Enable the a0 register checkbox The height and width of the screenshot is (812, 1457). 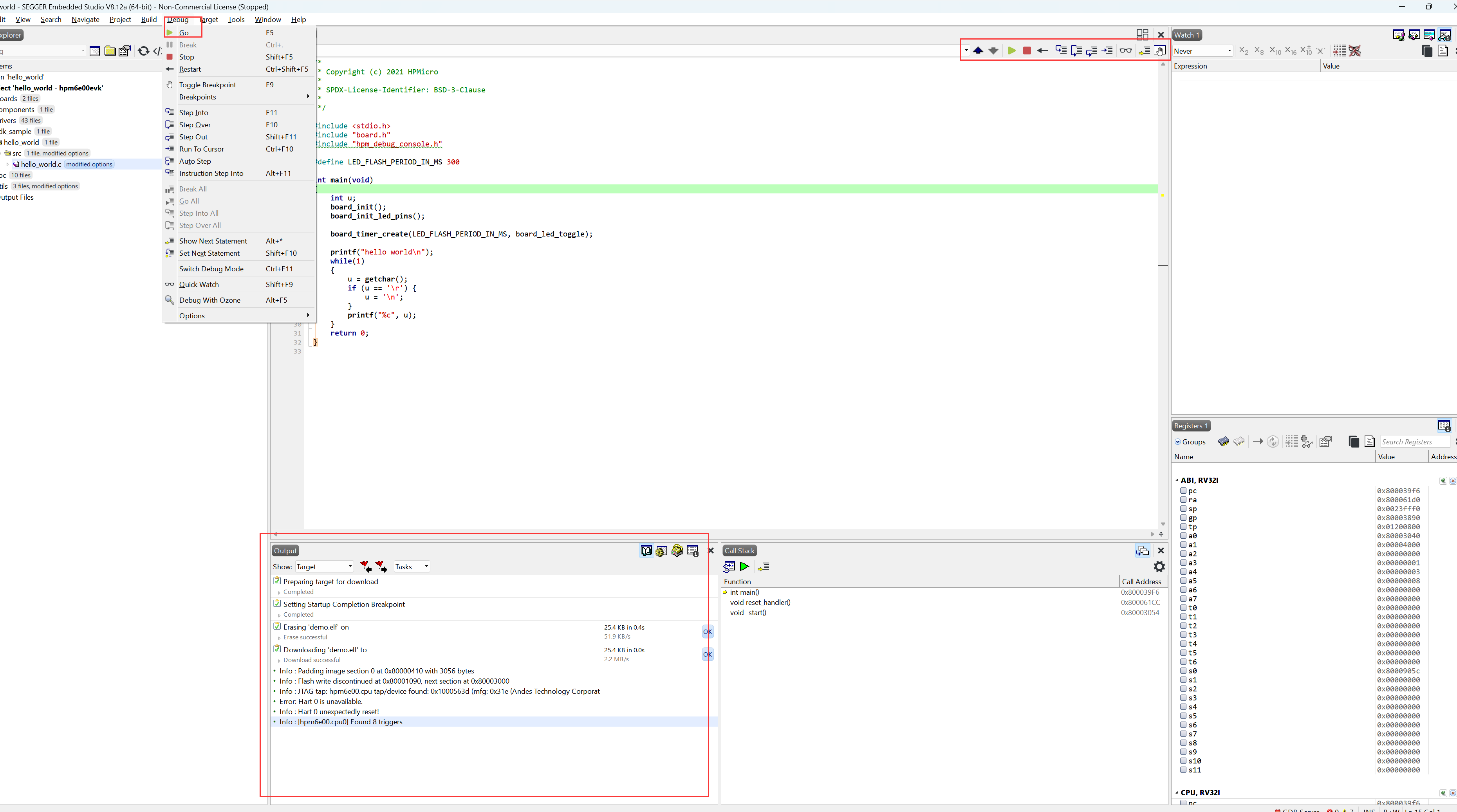tap(1183, 536)
